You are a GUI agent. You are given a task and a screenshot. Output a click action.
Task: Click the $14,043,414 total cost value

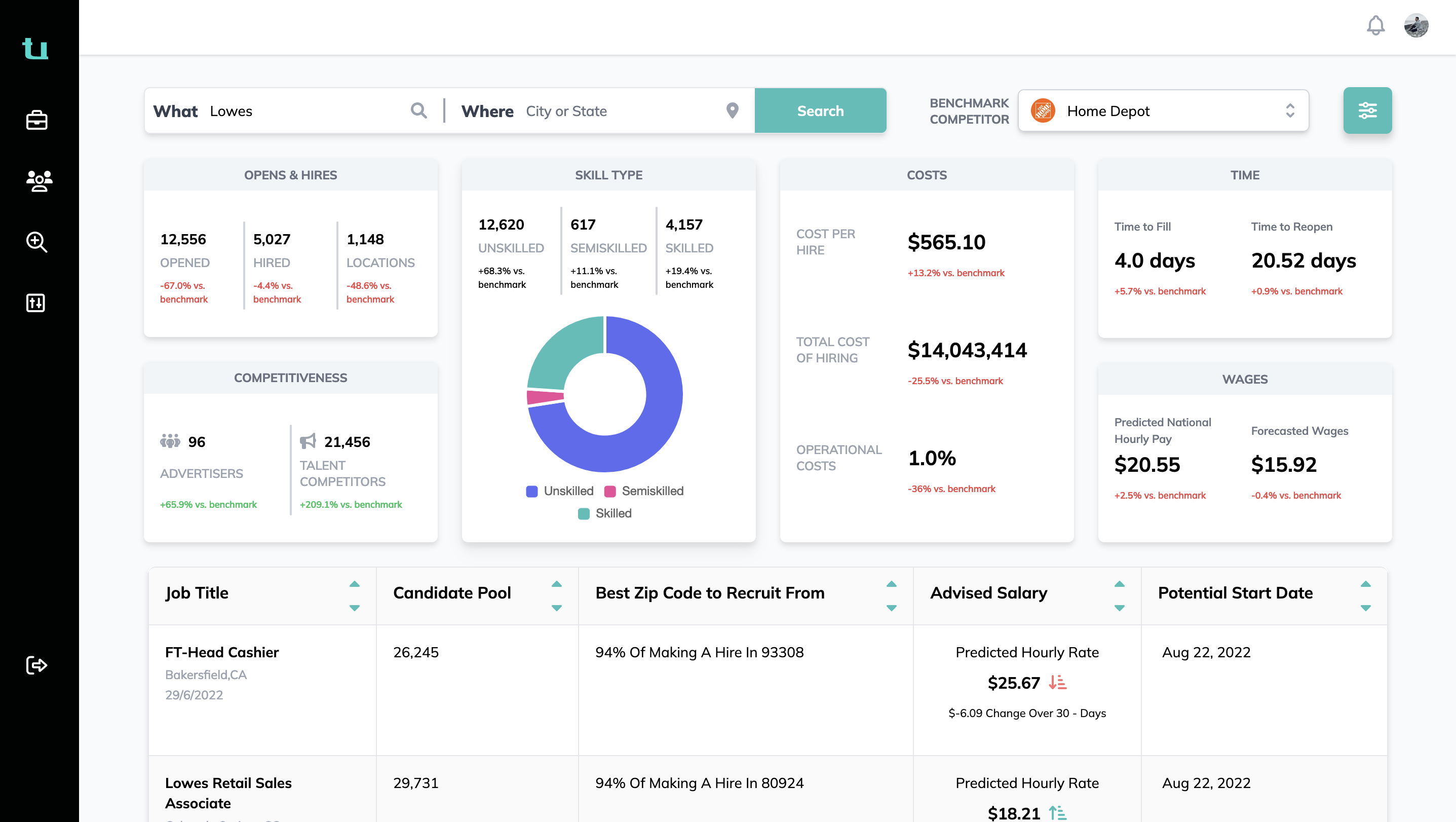967,350
